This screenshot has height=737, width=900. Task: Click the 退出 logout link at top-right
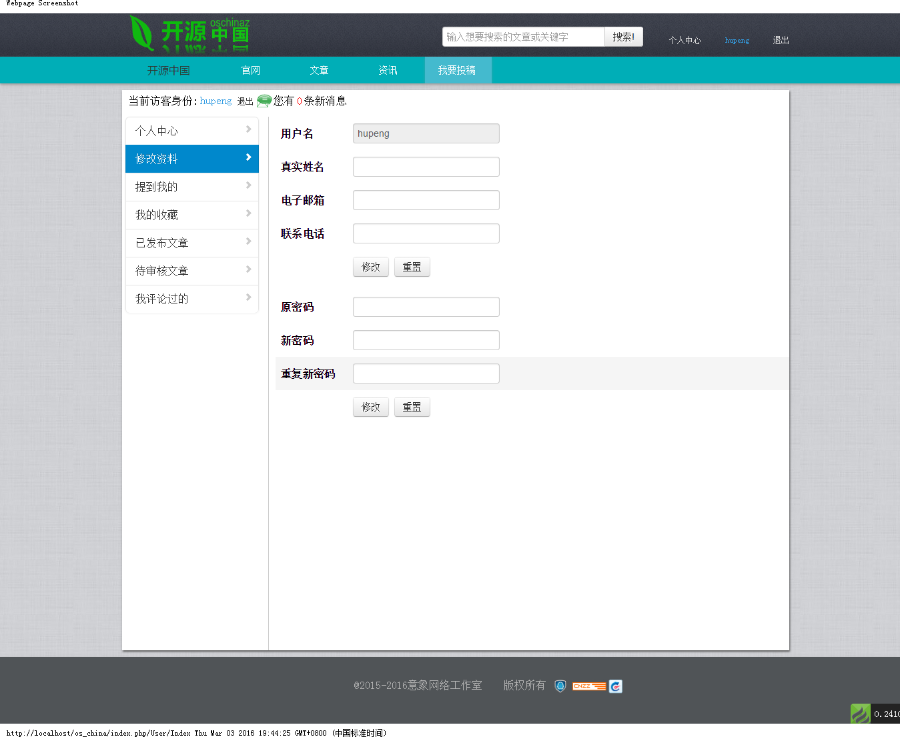(780, 40)
